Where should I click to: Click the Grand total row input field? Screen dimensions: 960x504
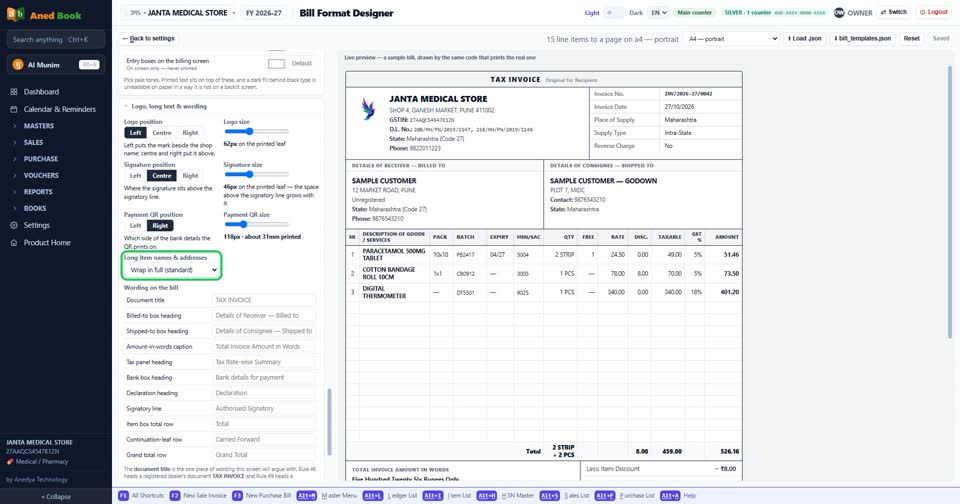point(264,455)
